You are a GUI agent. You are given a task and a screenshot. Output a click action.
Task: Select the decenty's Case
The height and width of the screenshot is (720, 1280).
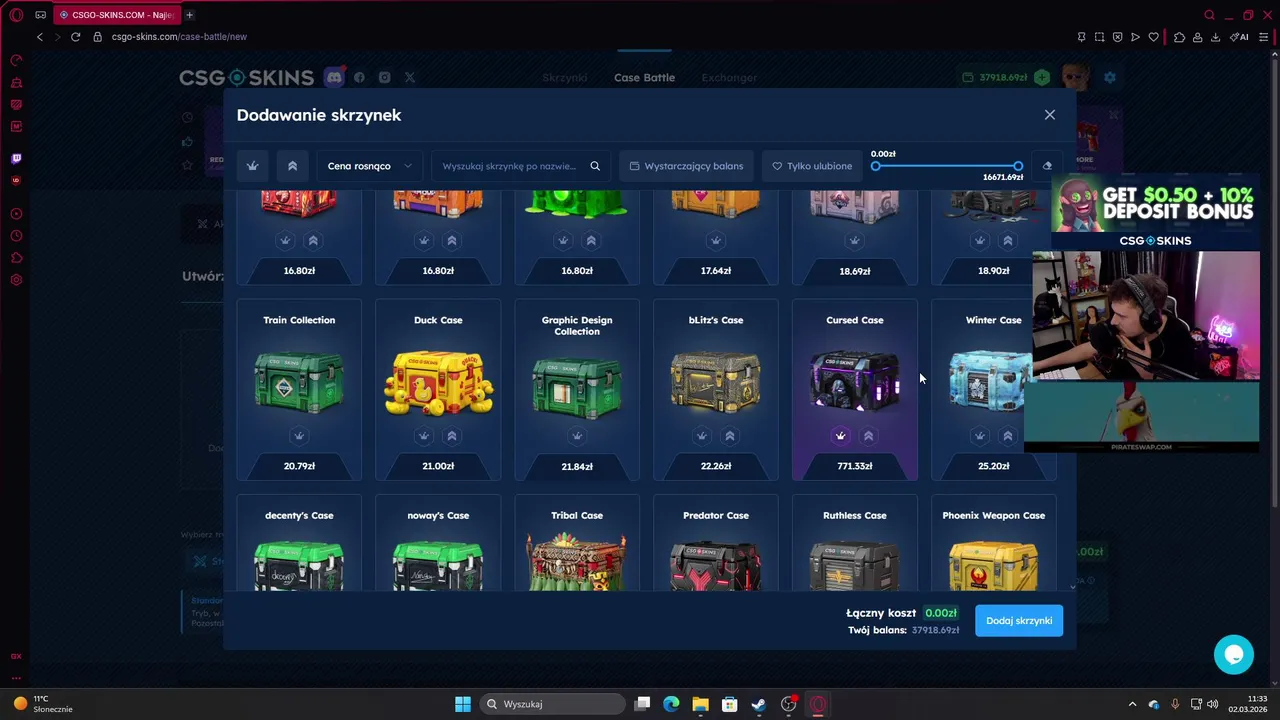299,545
